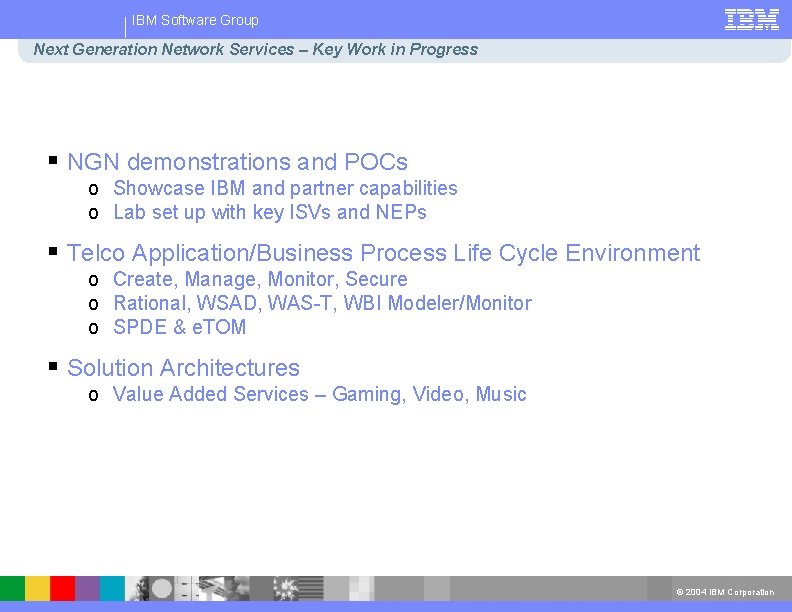Click the grey circle image in the footer strip
This screenshot has width=792, height=612.
pos(162,589)
